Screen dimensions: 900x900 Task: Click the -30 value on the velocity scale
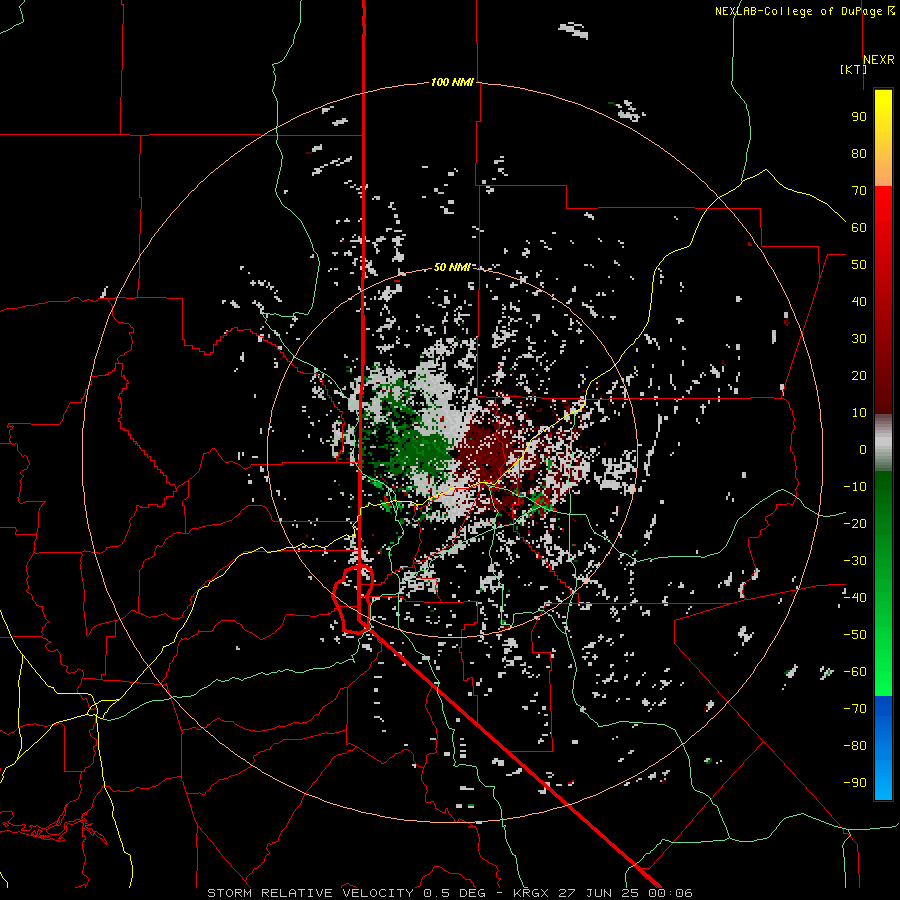(855, 561)
